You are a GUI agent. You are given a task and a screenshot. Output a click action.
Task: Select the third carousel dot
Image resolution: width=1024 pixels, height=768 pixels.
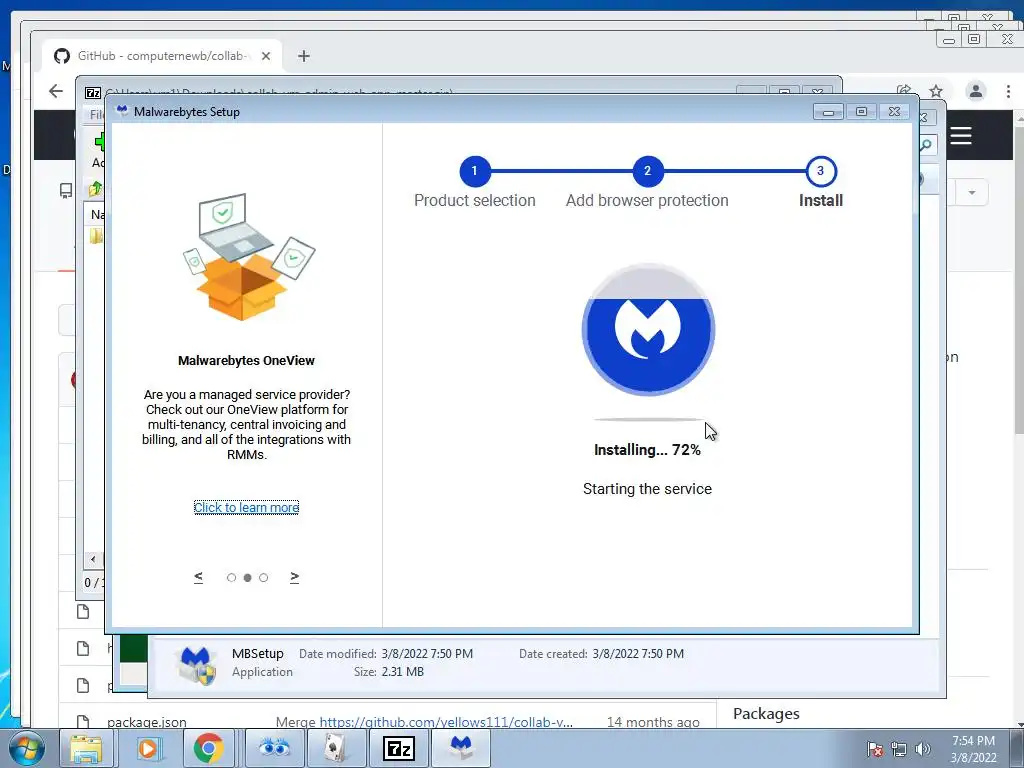[x=263, y=577]
